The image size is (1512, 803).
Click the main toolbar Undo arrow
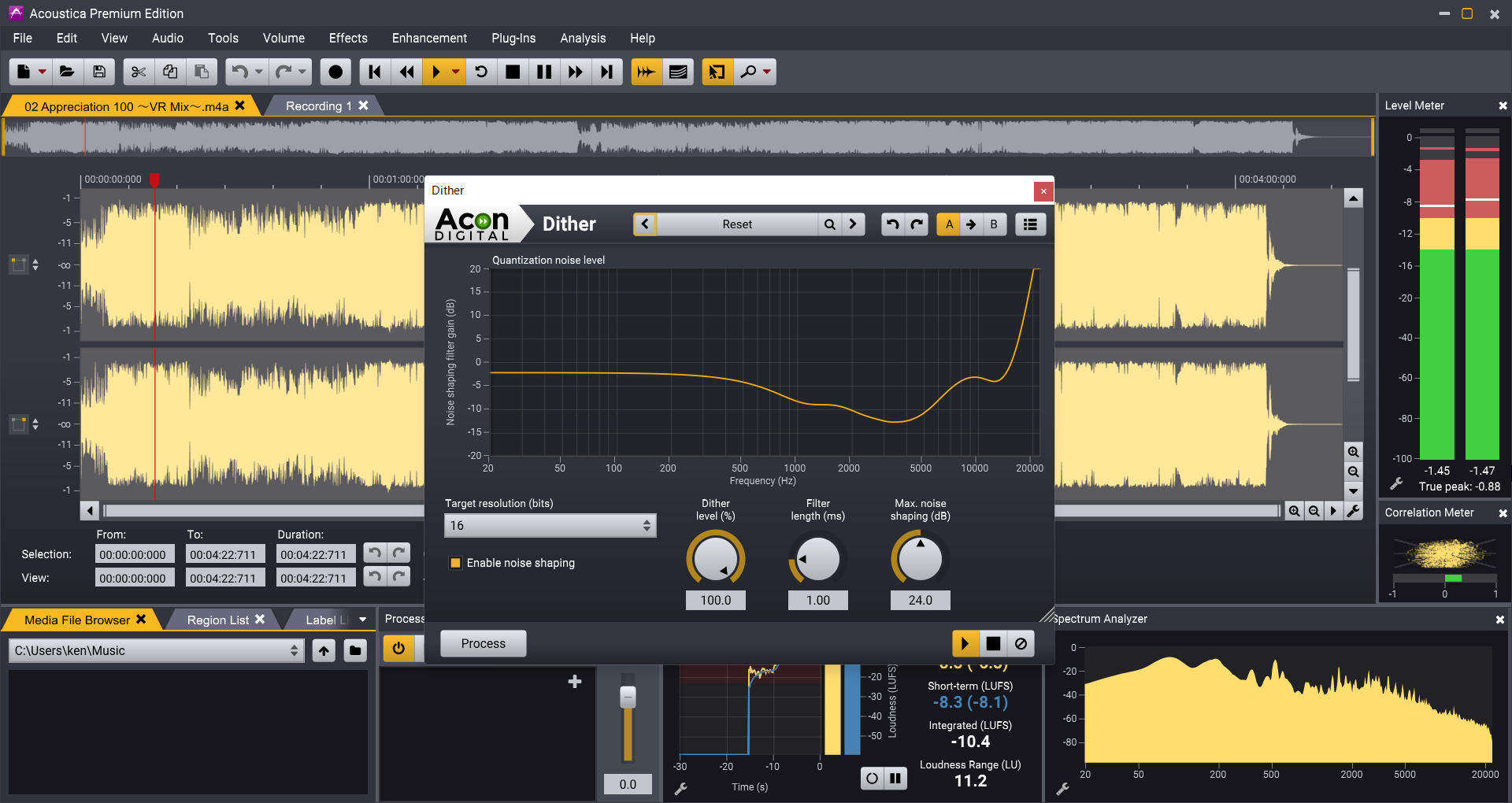point(239,72)
